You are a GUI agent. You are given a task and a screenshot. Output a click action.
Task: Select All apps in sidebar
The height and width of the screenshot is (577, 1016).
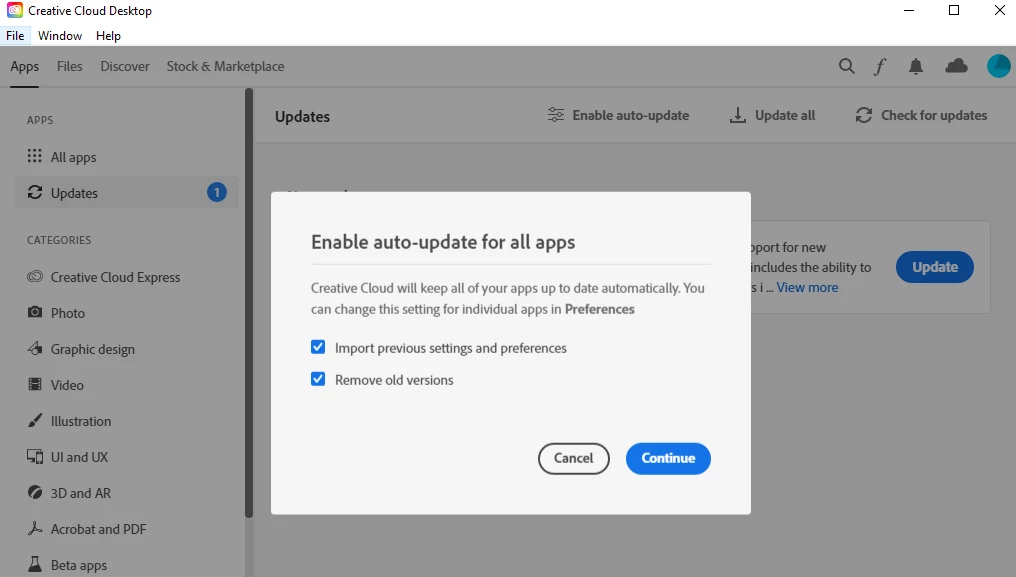click(73, 157)
